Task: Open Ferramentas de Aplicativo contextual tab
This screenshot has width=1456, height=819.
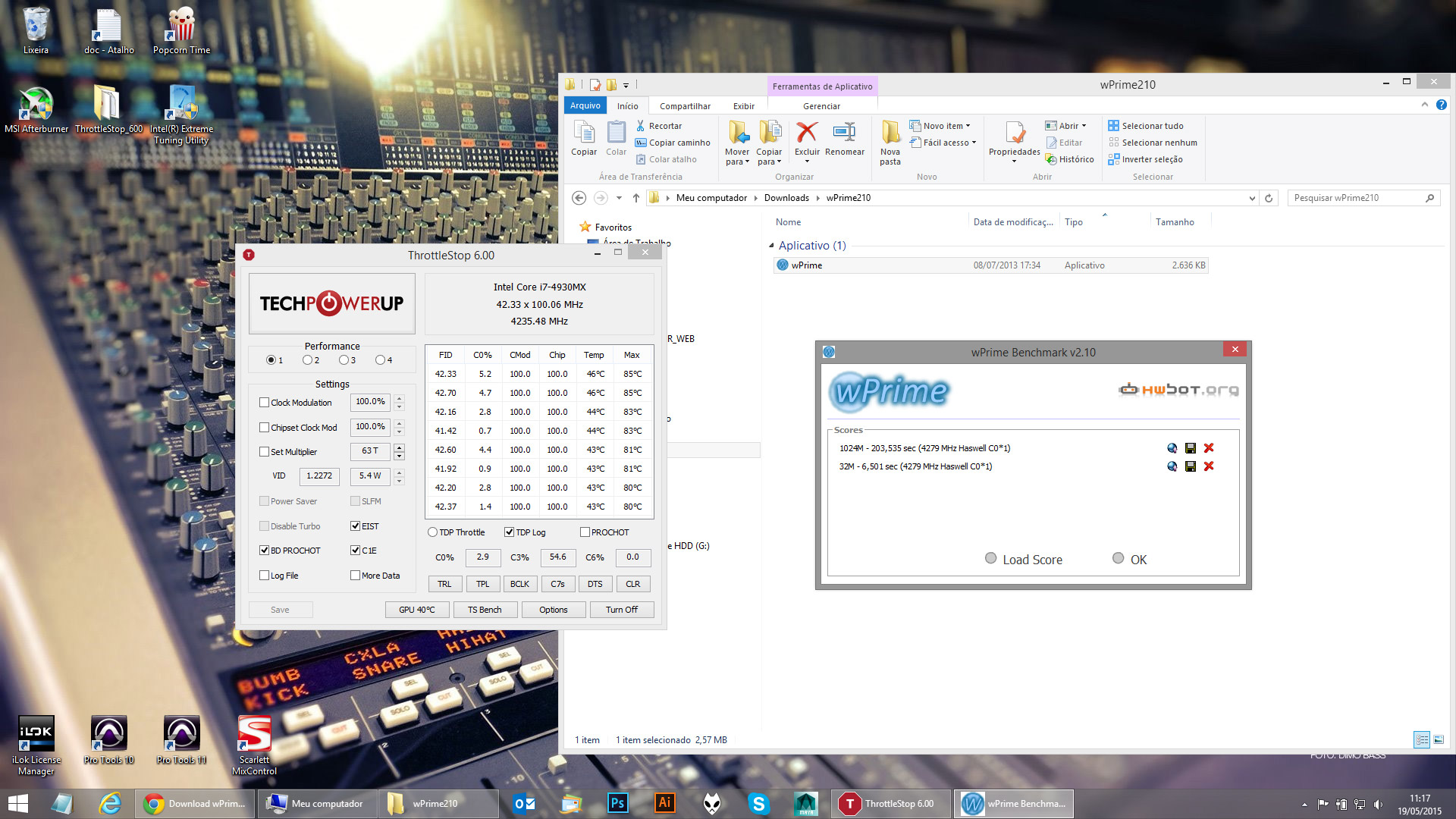Action: (822, 86)
